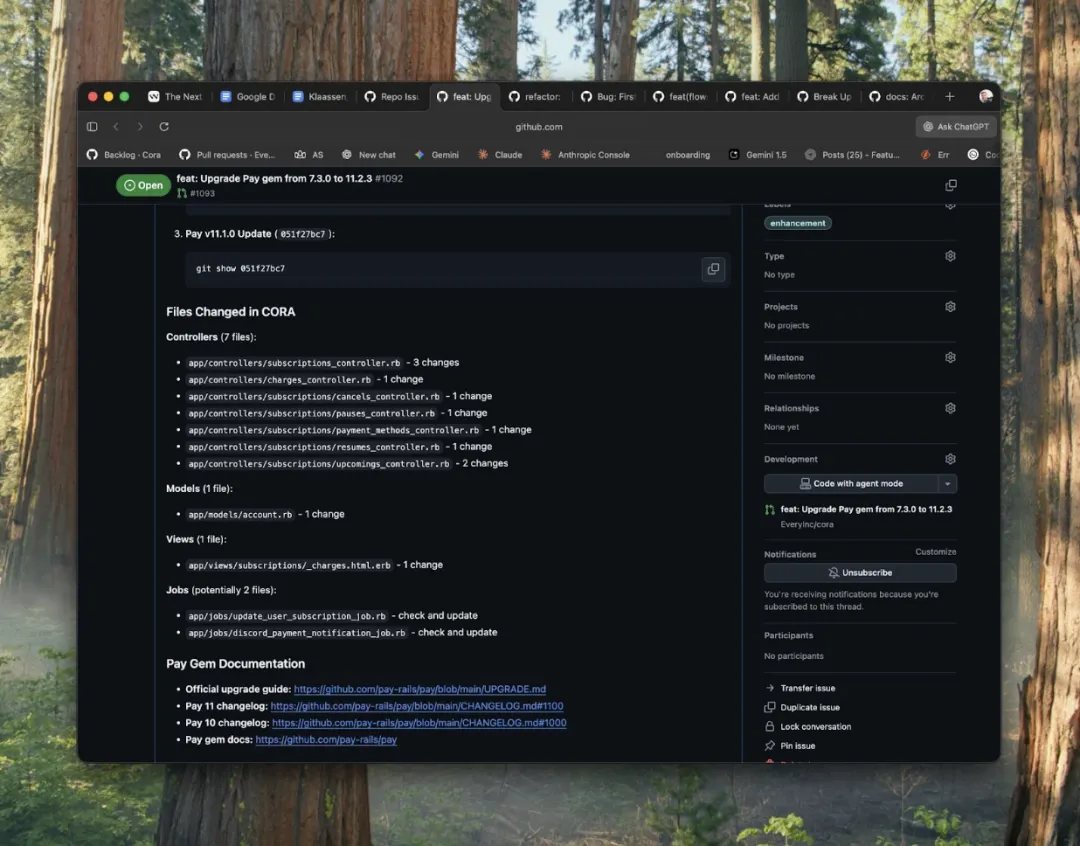
Task: Click the Code with agent mode button
Action: (x=851, y=484)
